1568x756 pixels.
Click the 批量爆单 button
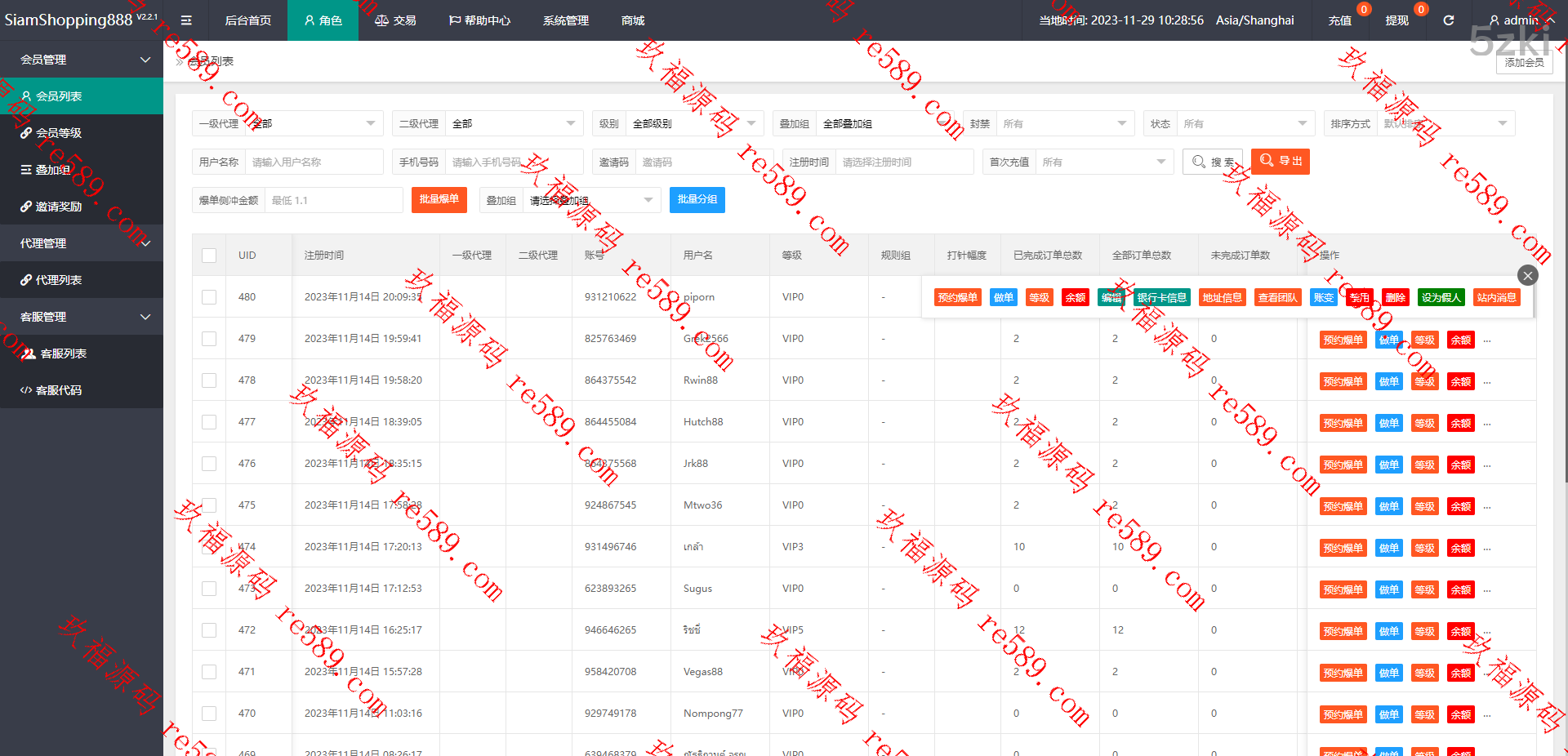tap(439, 199)
